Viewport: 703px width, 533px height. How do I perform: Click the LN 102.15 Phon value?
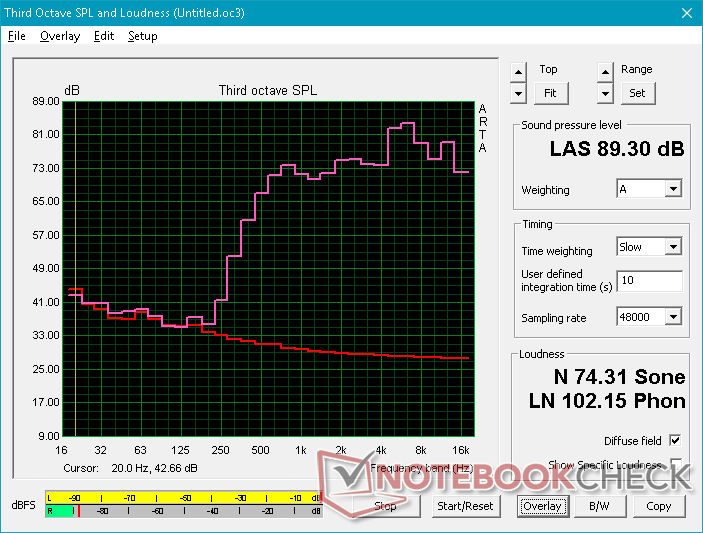(607, 401)
